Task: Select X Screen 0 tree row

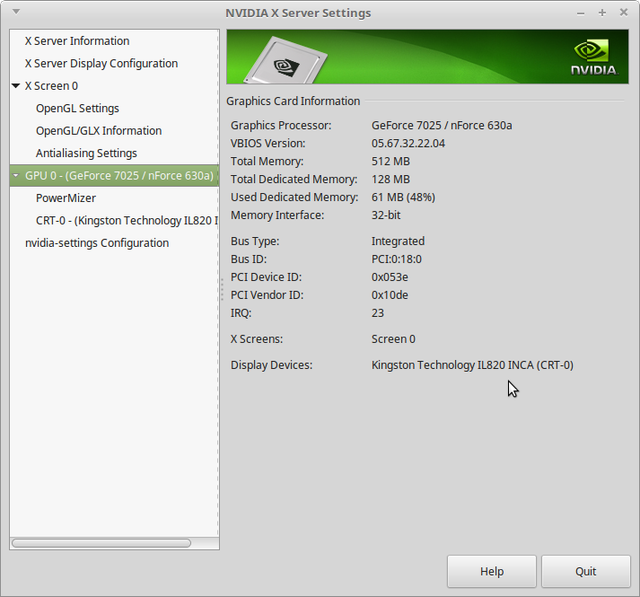Action: coord(114,86)
